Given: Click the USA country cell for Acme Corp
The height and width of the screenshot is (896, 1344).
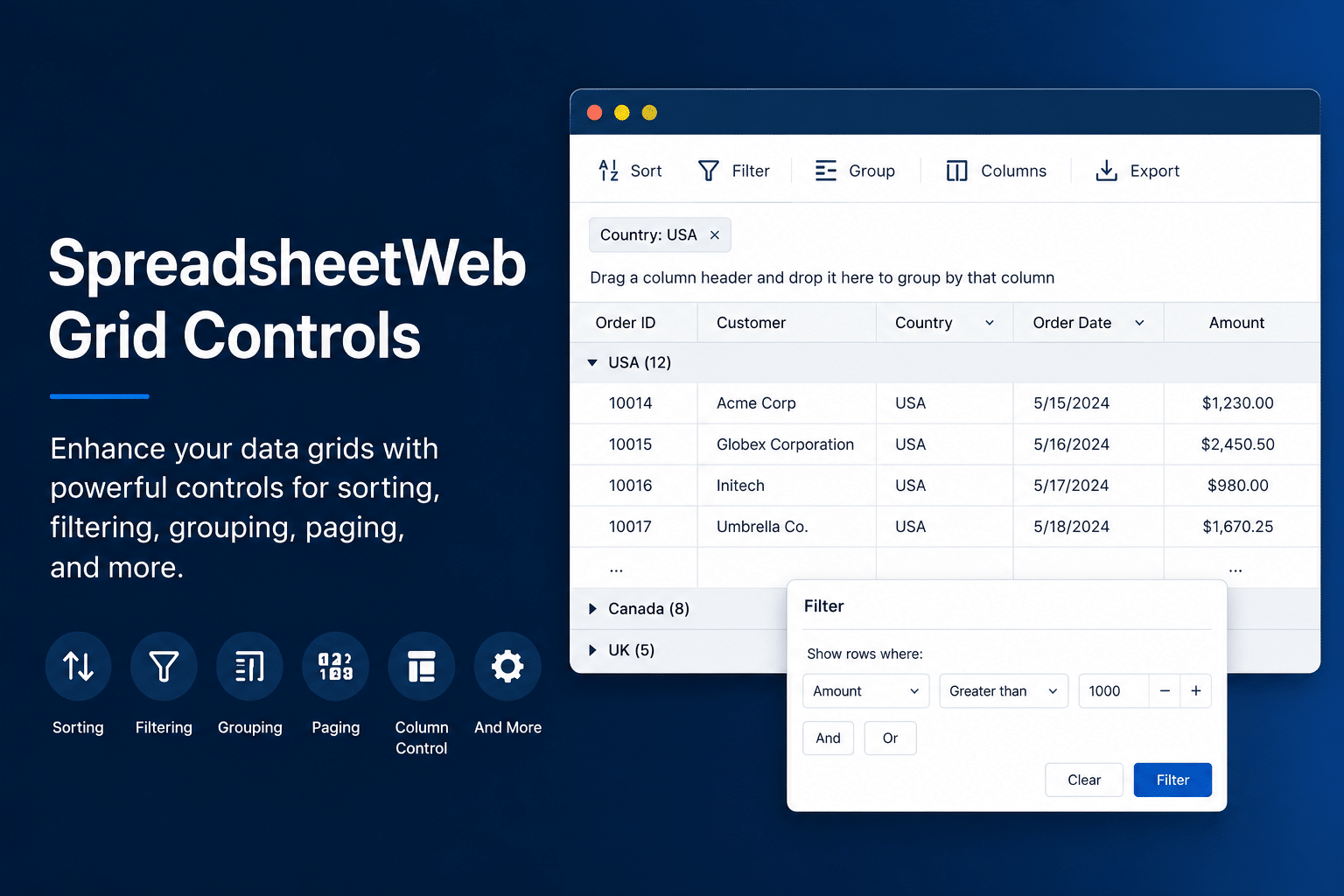Looking at the screenshot, I should tap(944, 403).
